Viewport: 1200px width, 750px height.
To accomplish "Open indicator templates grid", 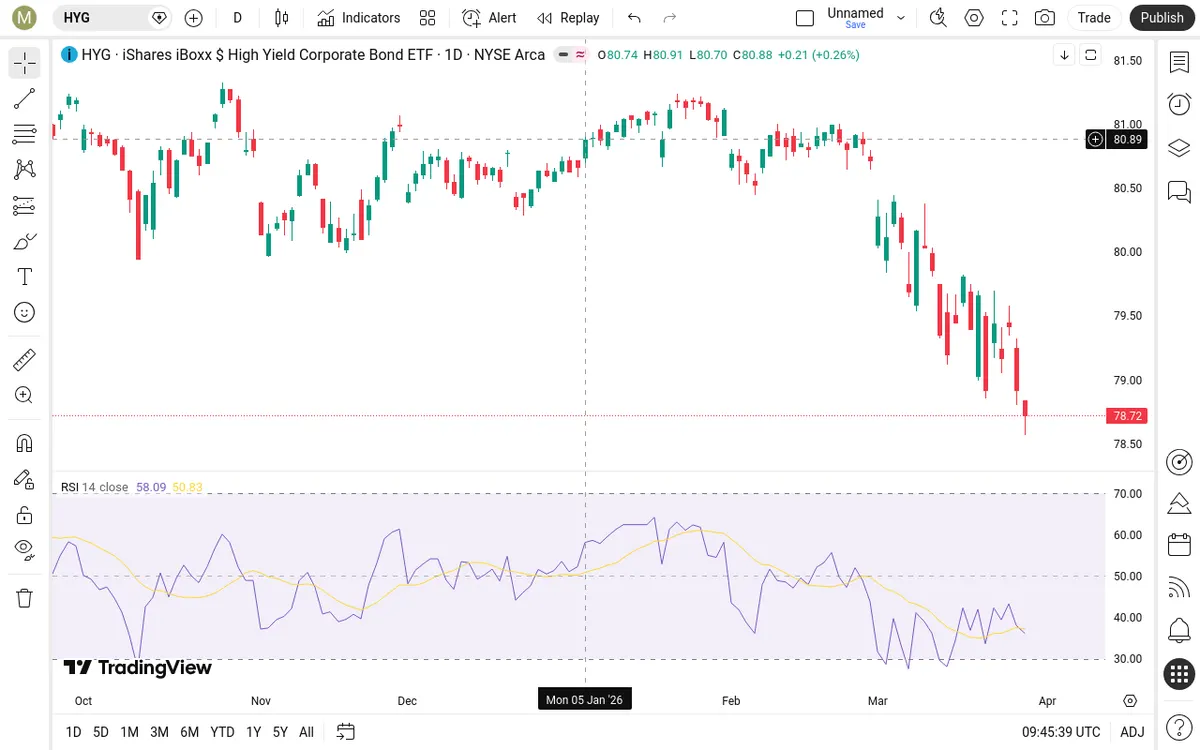I will (428, 18).
